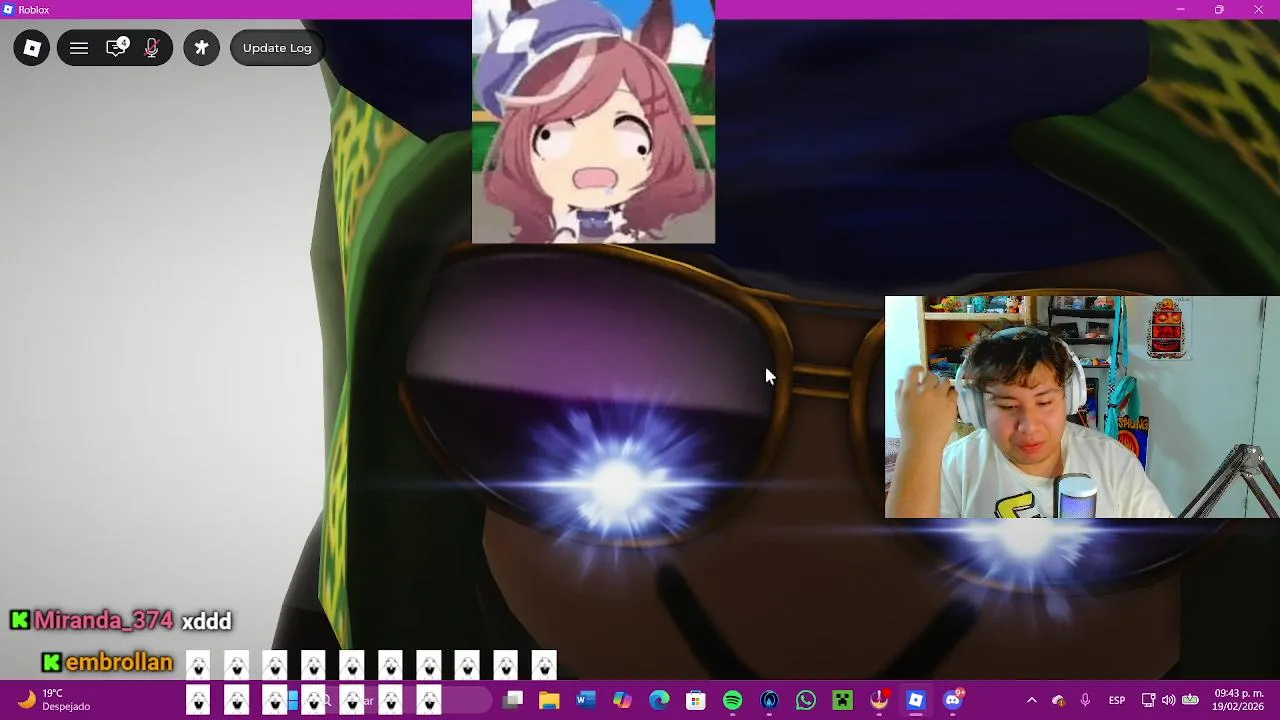Open the Update Log

tap(277, 48)
